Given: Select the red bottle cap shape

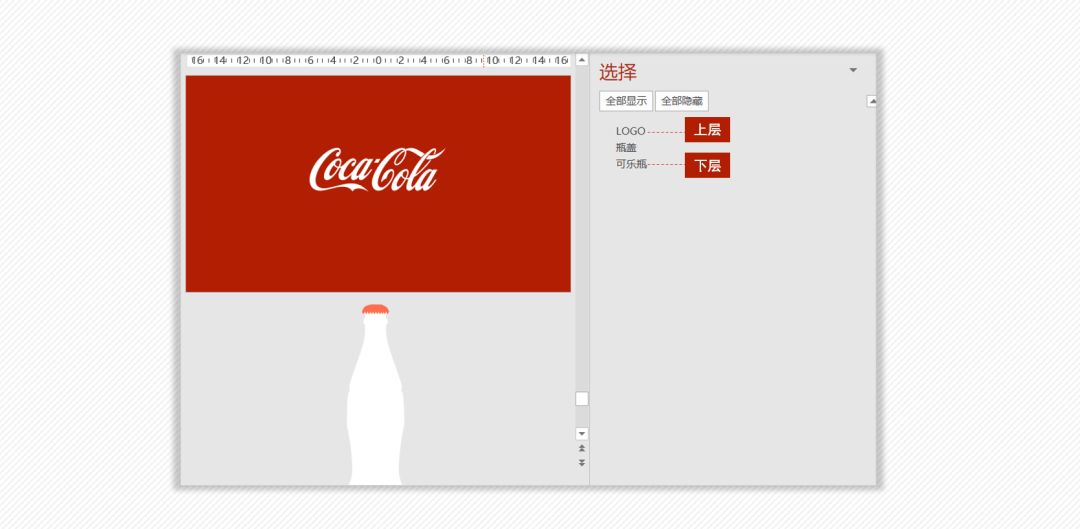Looking at the screenshot, I should [x=375, y=310].
